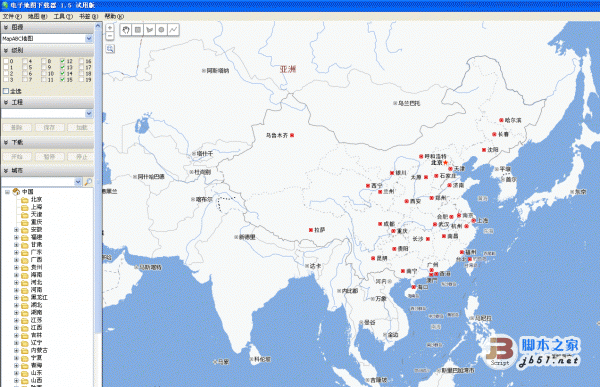
Task: Click the 北京 folder icon
Action: [25, 199]
